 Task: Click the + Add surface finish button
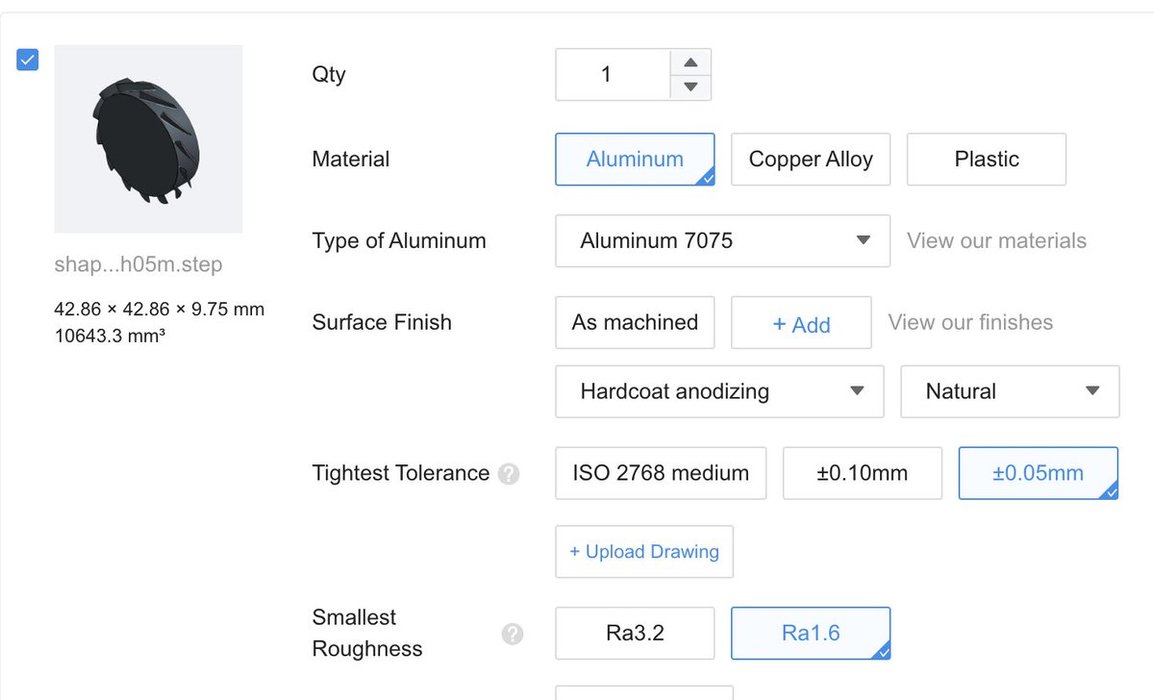click(801, 322)
